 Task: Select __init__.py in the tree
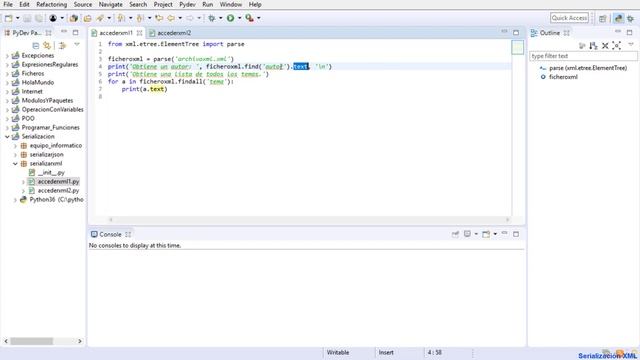point(51,173)
